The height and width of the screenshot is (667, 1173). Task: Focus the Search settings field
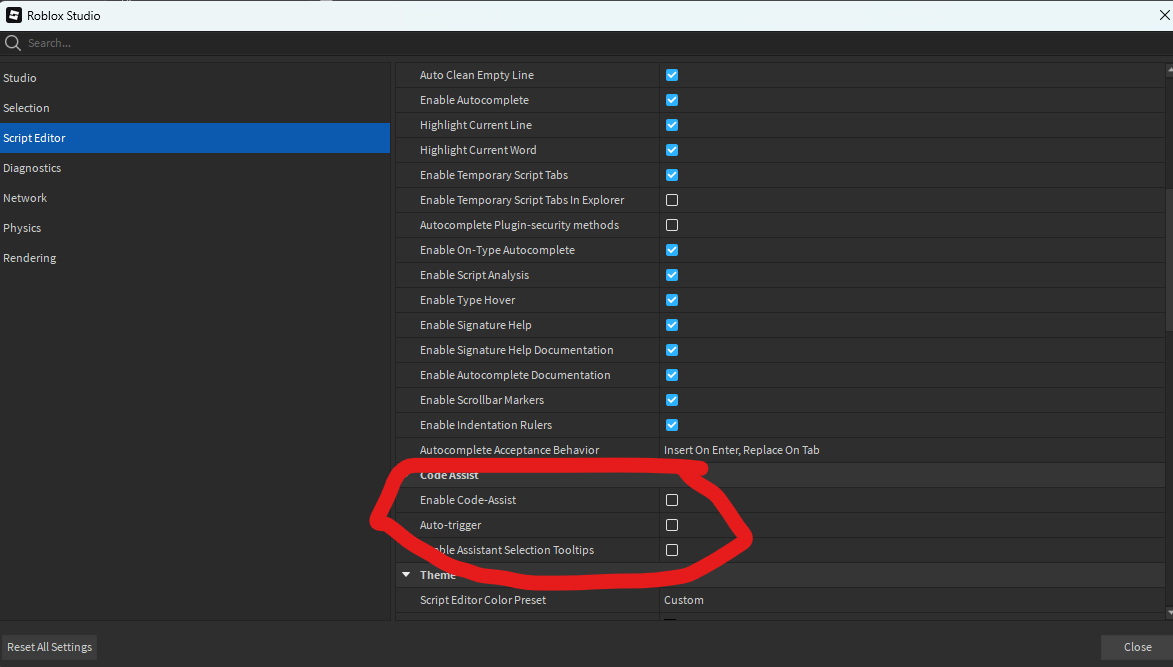click(x=586, y=43)
